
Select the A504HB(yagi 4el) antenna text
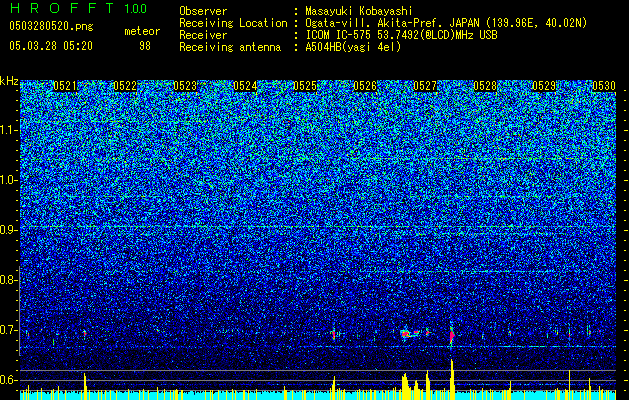coord(353,47)
